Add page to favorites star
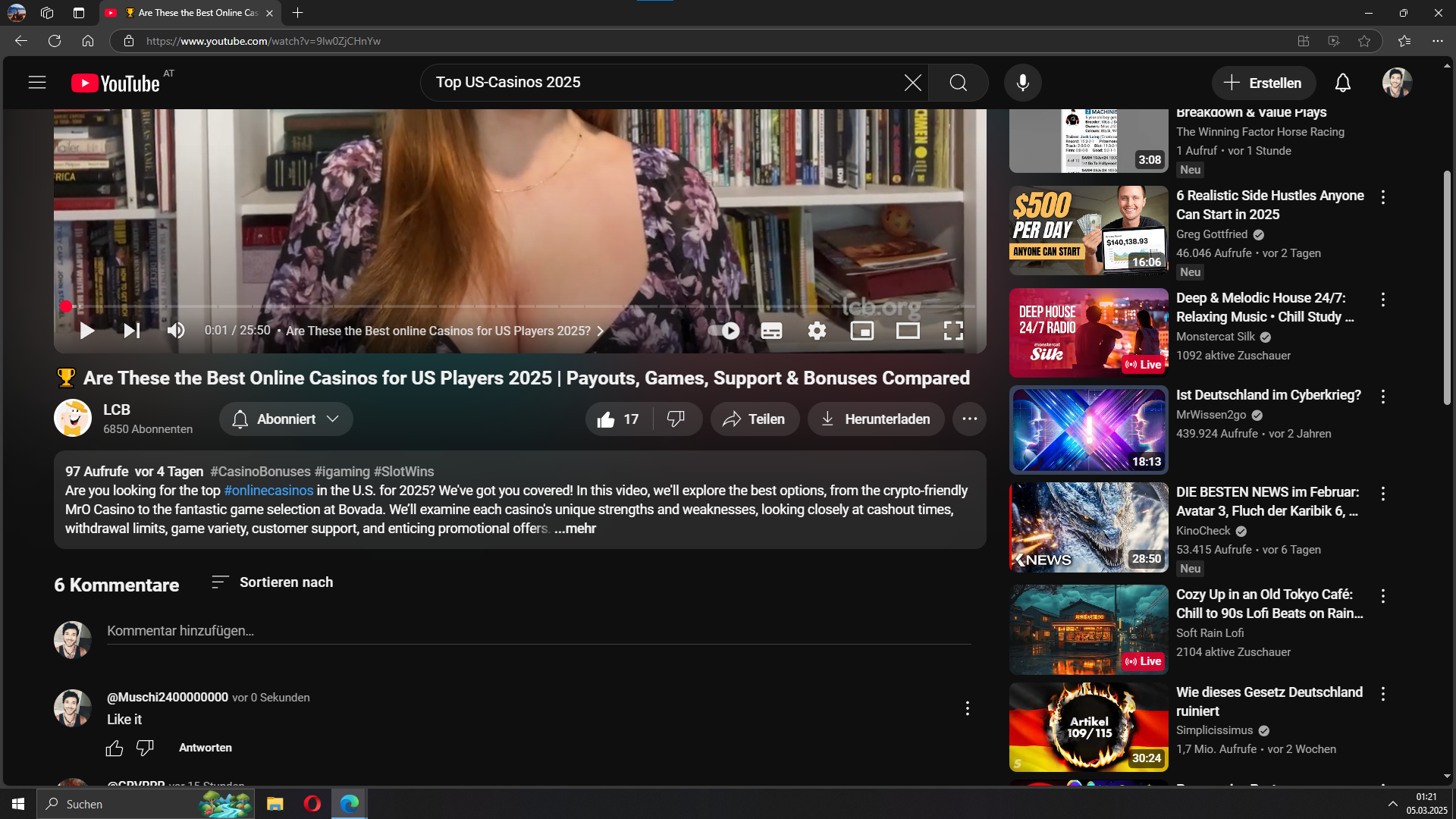The image size is (1456, 819). (1364, 41)
